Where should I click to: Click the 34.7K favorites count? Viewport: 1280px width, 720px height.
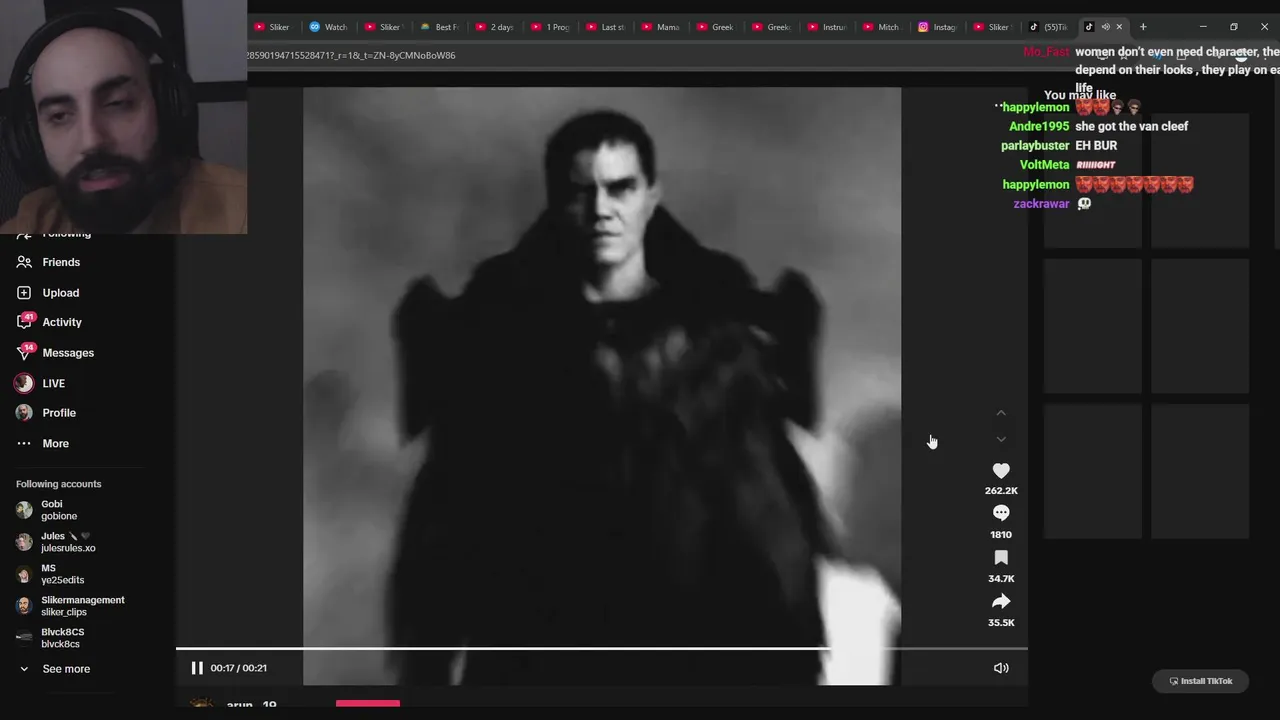(x=1001, y=579)
